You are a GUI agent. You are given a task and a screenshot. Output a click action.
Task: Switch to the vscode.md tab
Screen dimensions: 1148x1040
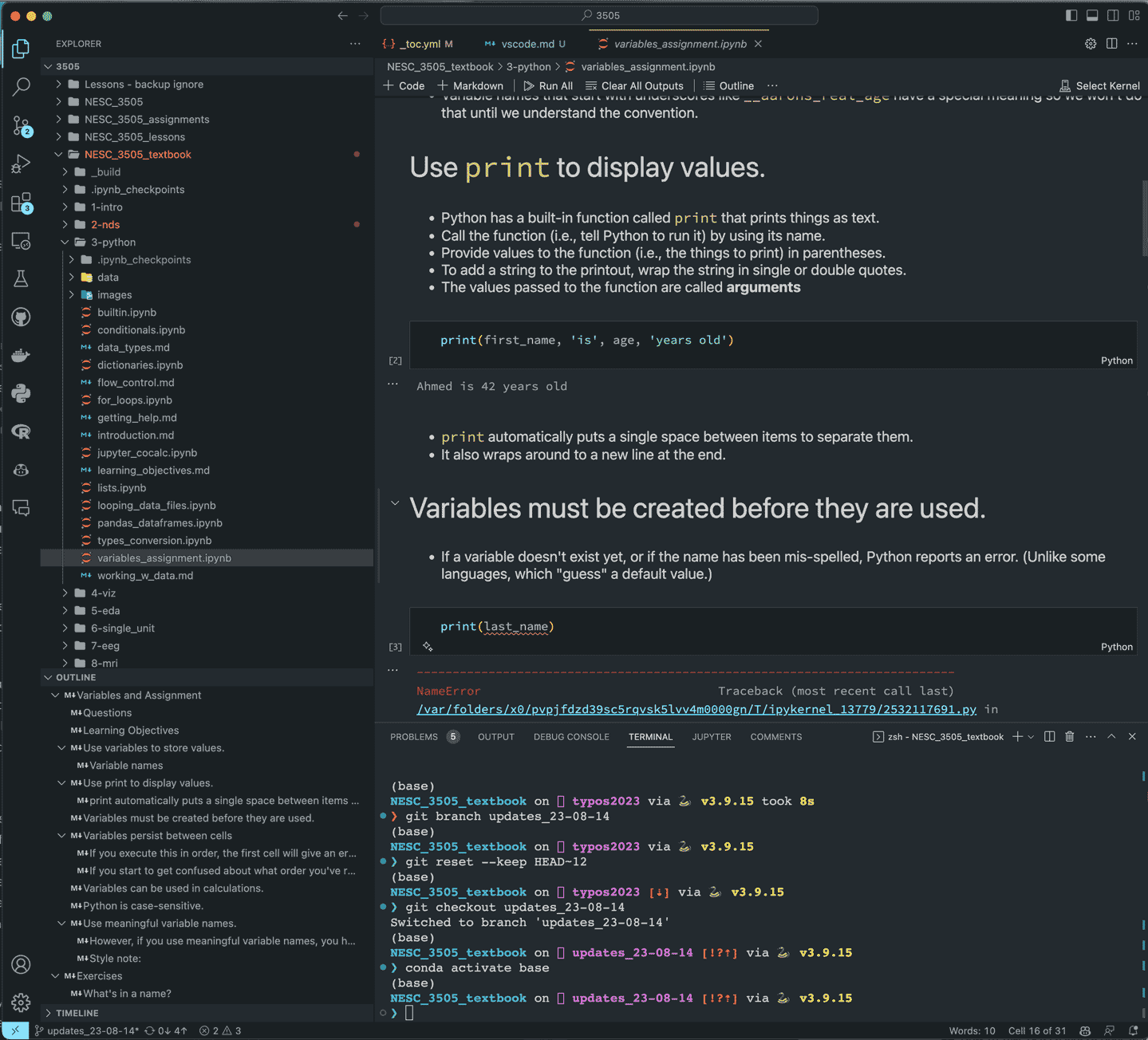pyautogui.click(x=527, y=44)
